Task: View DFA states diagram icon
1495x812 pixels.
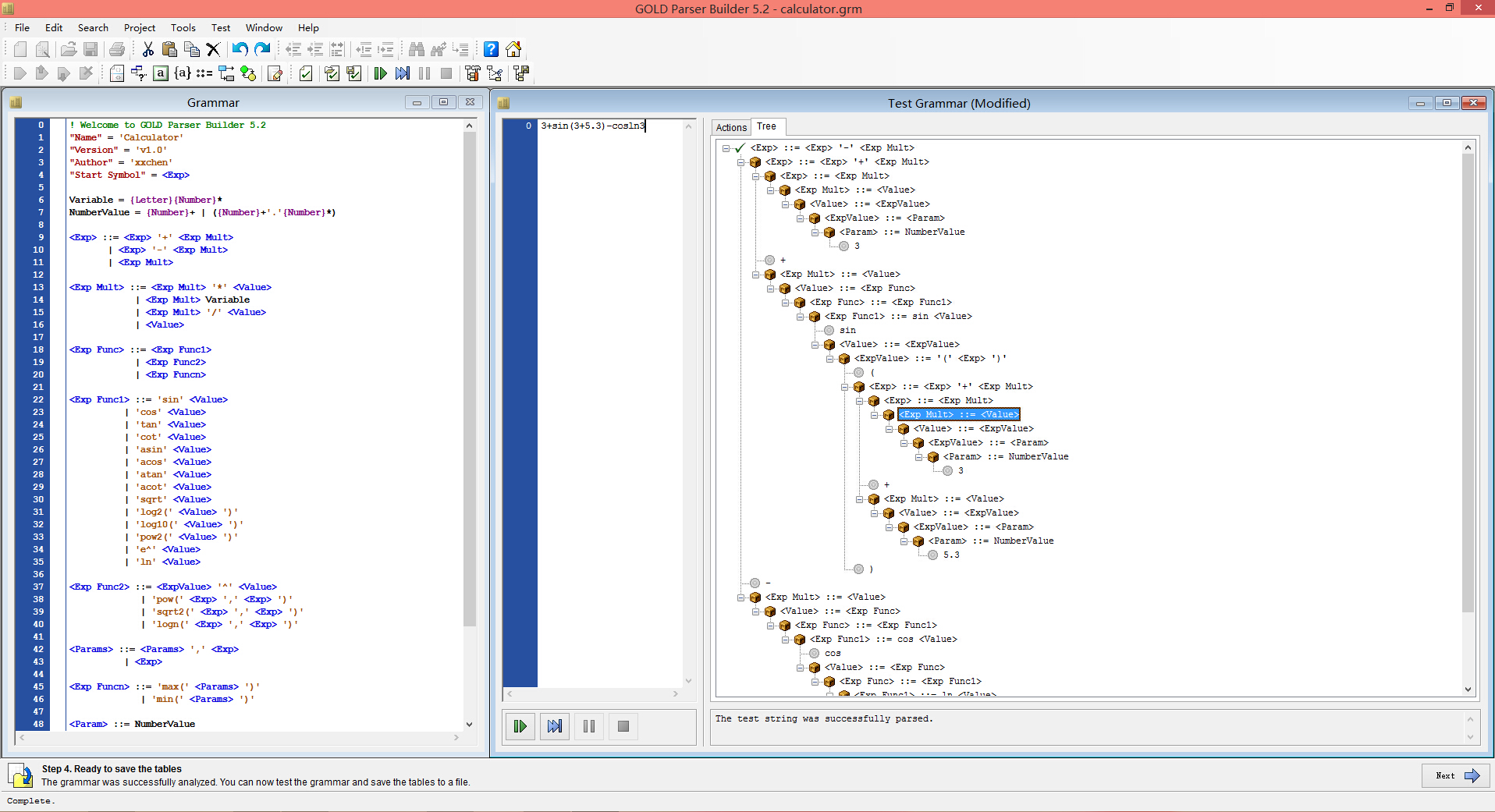Action: (226, 73)
